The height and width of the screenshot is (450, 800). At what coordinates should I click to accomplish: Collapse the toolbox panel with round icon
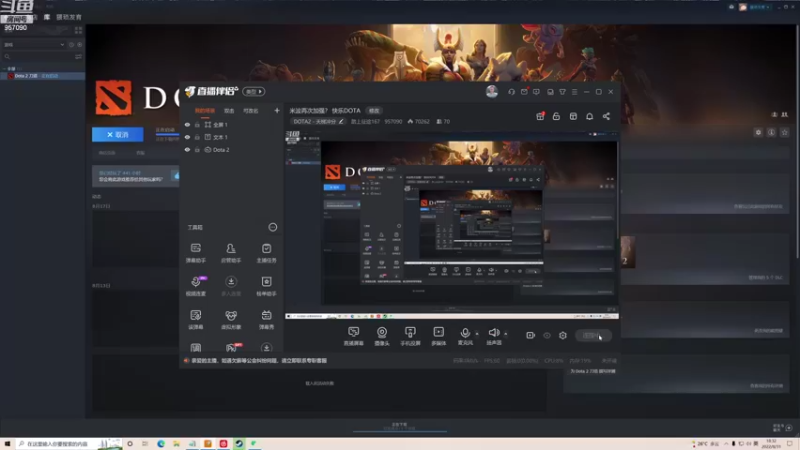pos(273,227)
